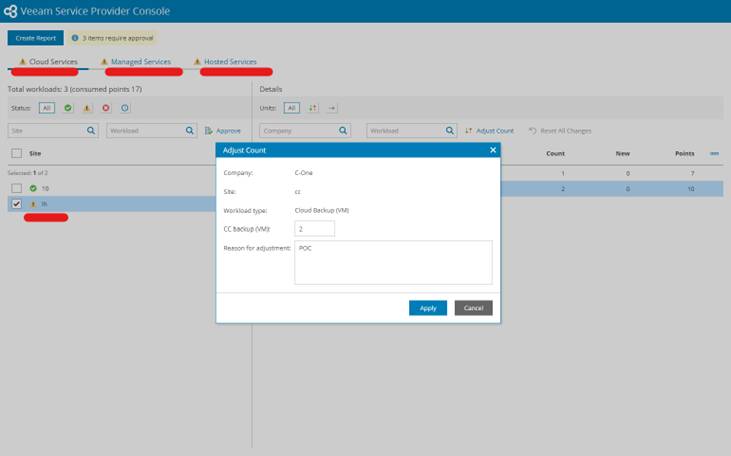Open the column options ellipsis menu
The width and height of the screenshot is (731, 456).
tap(714, 153)
